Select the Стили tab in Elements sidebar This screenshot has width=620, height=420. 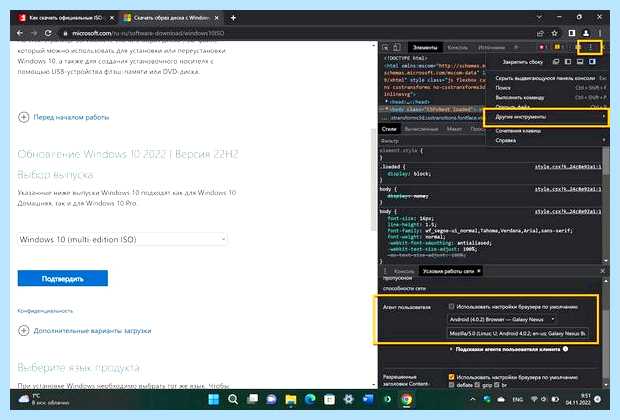389,129
